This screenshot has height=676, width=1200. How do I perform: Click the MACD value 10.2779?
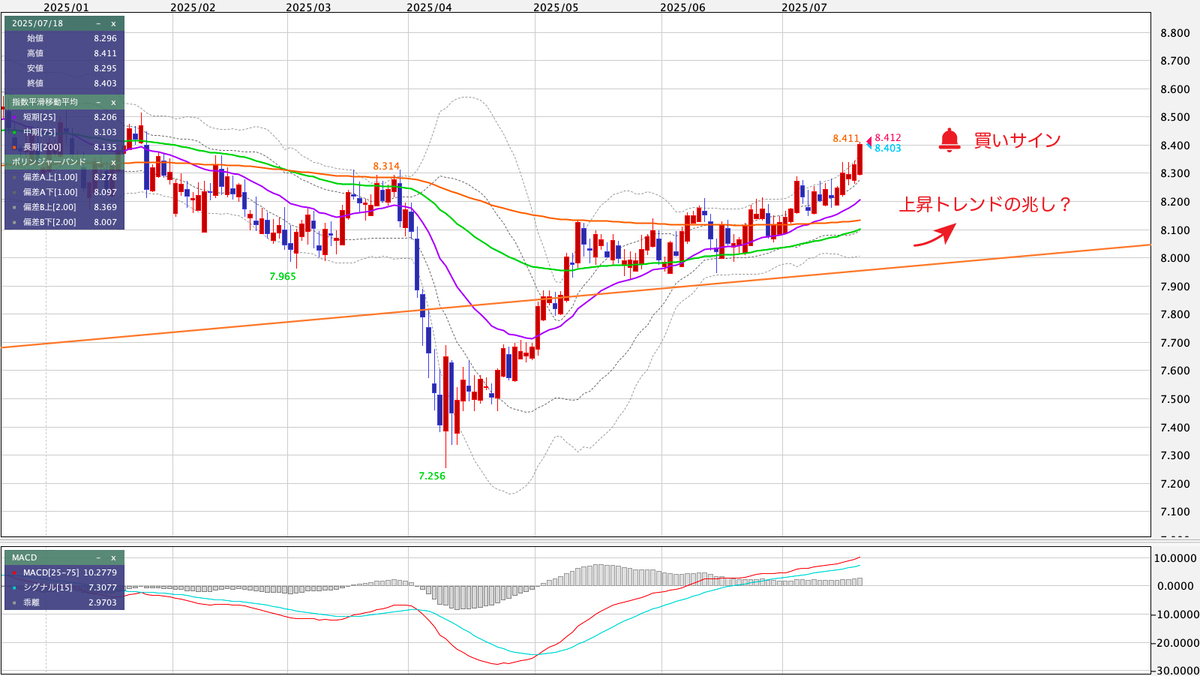coord(102,572)
